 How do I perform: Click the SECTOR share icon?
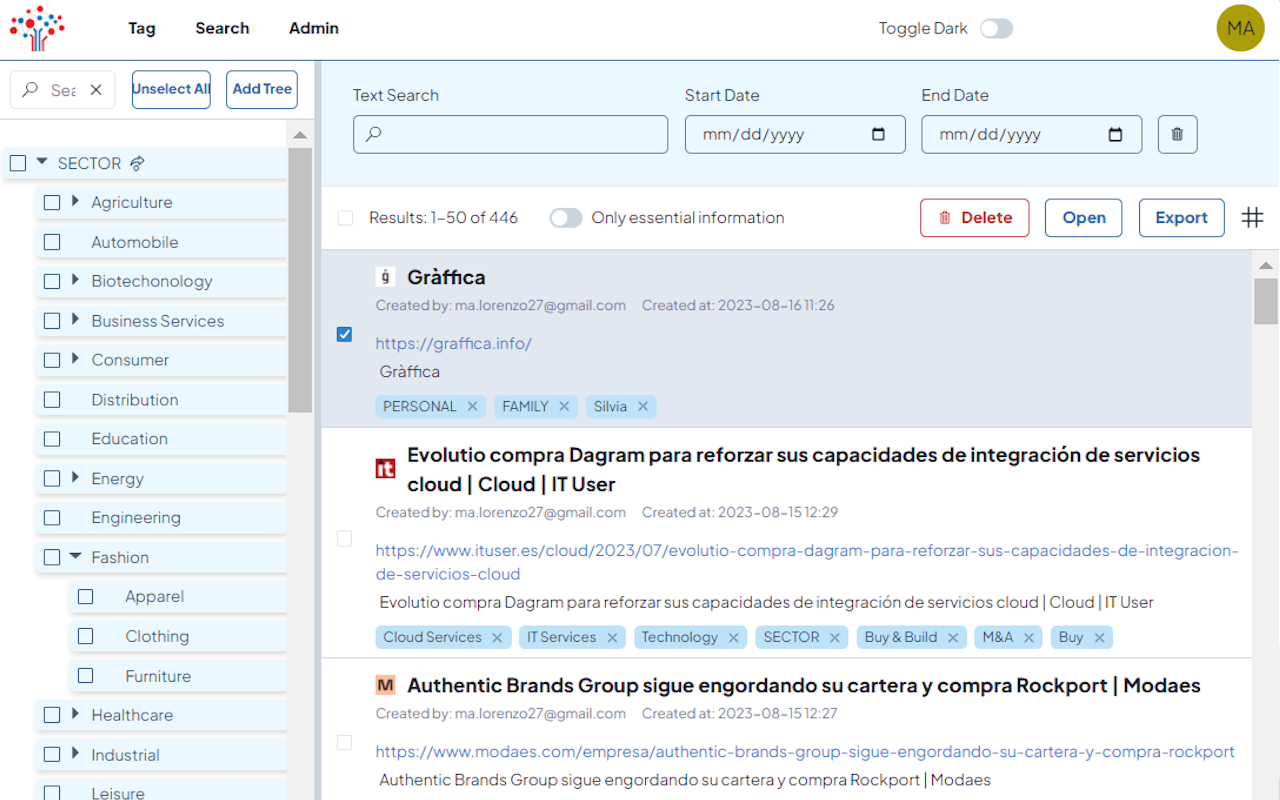point(138,164)
